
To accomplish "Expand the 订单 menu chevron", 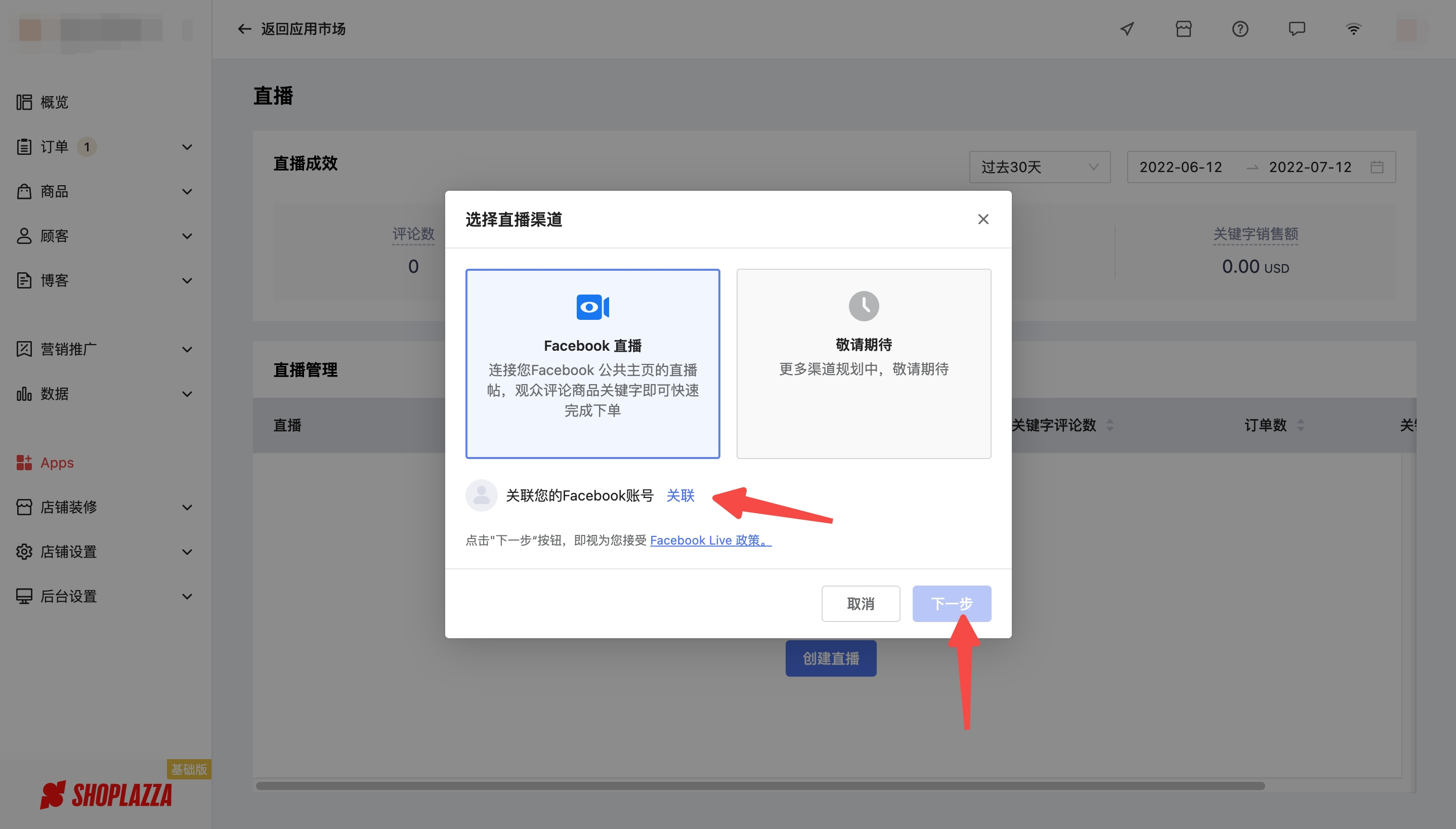I will click(187, 147).
